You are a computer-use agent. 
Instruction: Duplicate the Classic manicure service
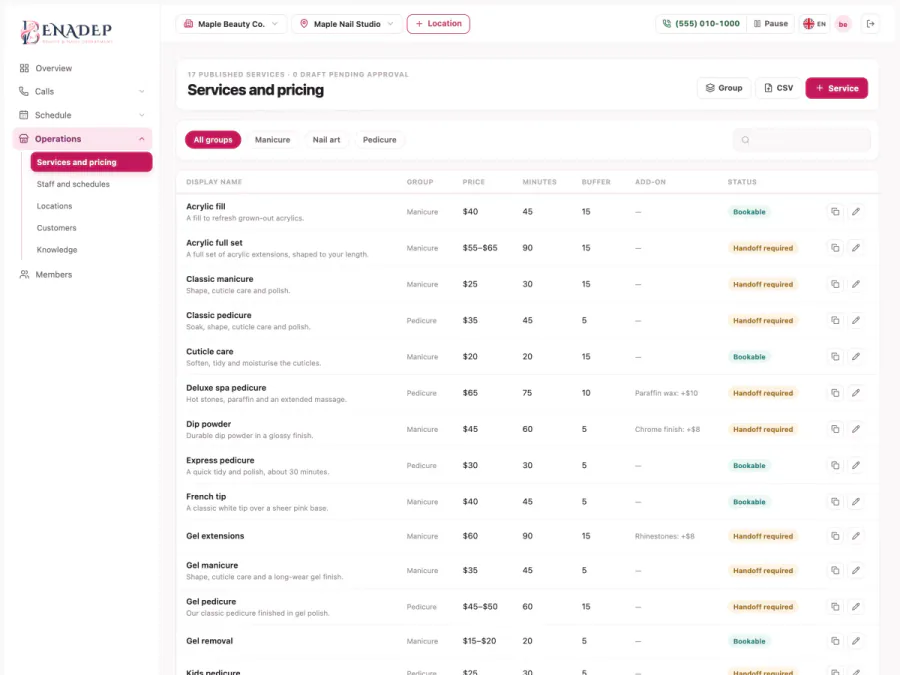(x=835, y=284)
